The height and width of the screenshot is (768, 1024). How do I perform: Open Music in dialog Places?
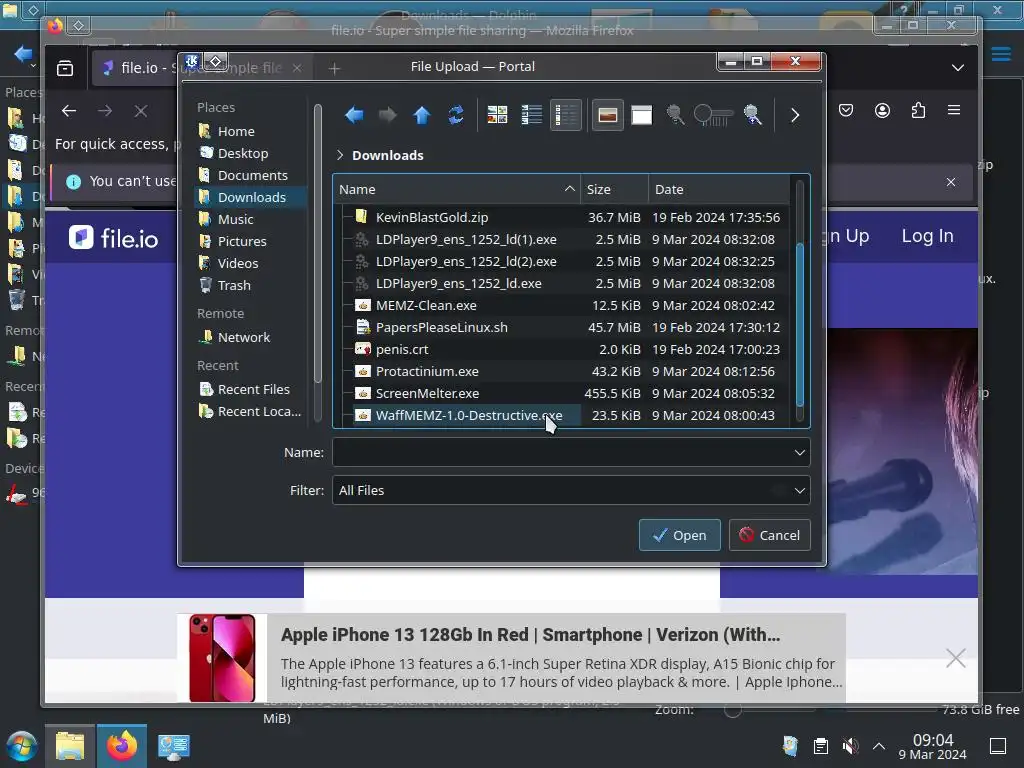point(249,219)
